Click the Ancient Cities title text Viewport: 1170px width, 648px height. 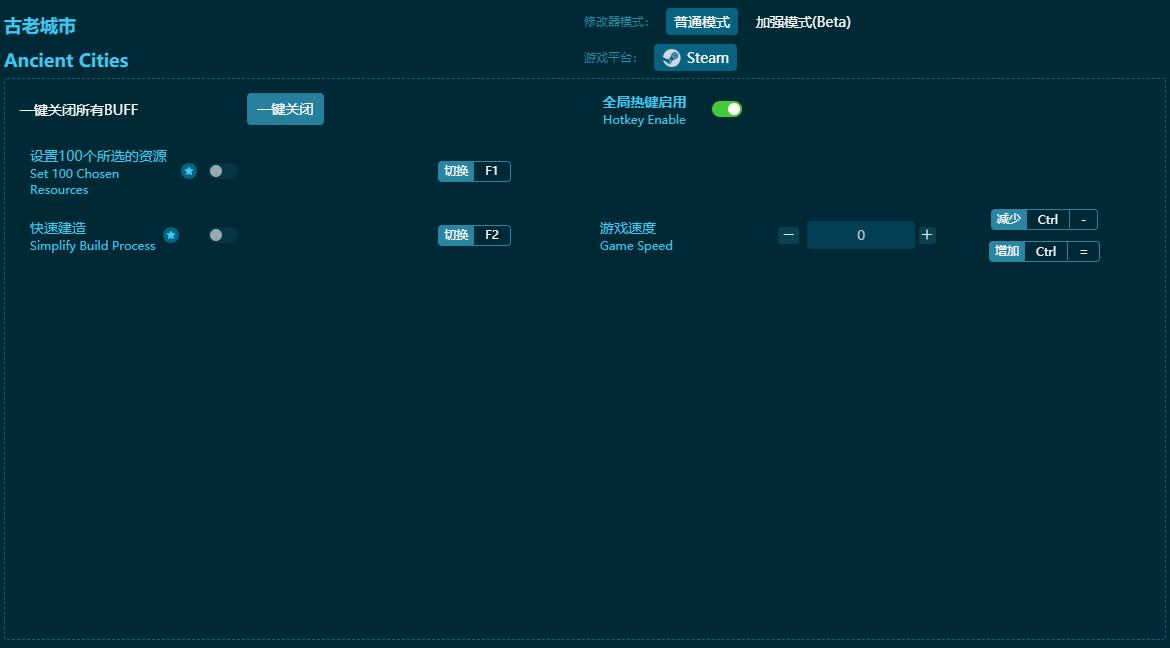[66, 60]
